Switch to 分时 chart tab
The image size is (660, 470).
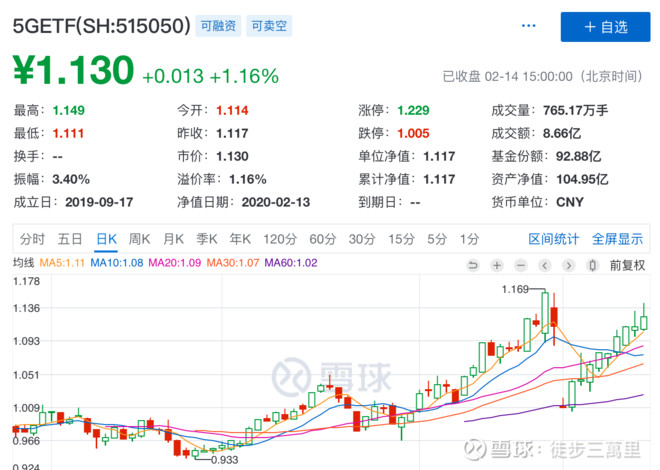32,239
